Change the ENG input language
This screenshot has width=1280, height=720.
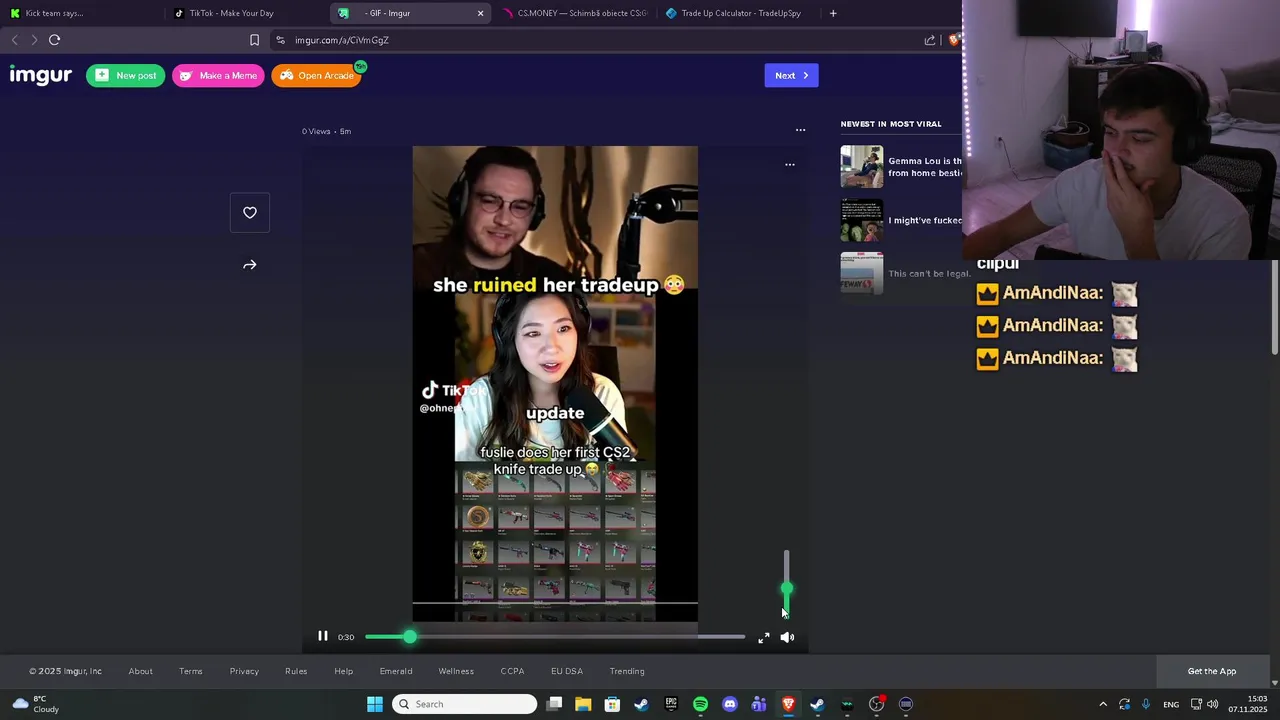tap(1171, 704)
